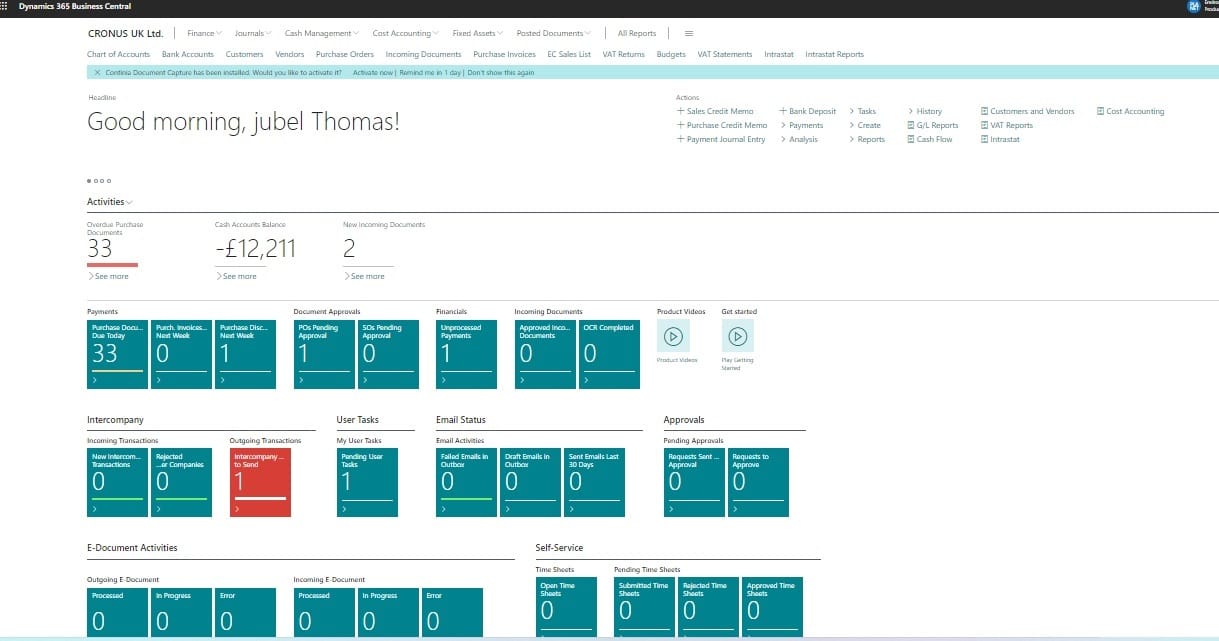Screen dimensions: 1219x641
Task: Open the hamburger more menu icon
Action: (689, 33)
